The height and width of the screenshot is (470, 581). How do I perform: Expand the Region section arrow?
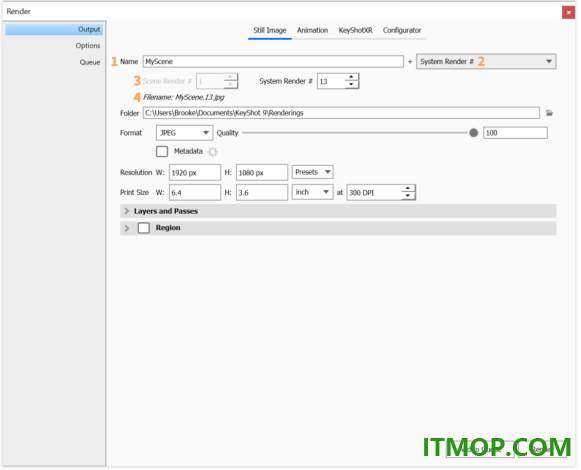click(127, 228)
